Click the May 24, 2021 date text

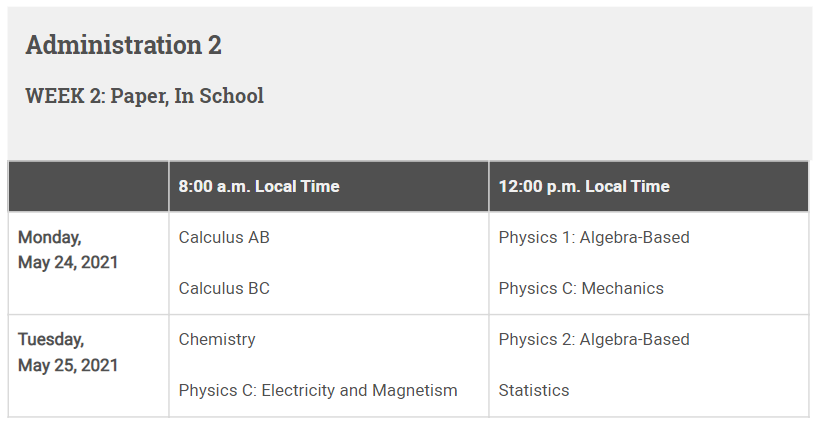[68, 263]
